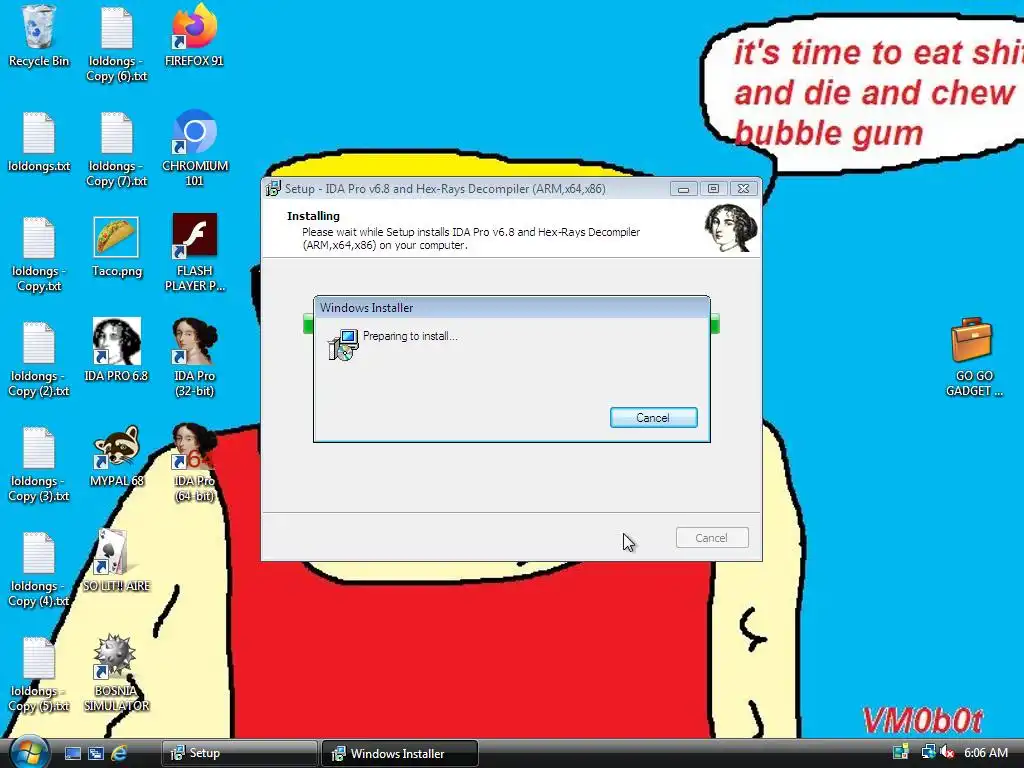Open SO LIT!! AIRE card game shortcut
This screenshot has width=1024, height=768.
[x=117, y=561]
